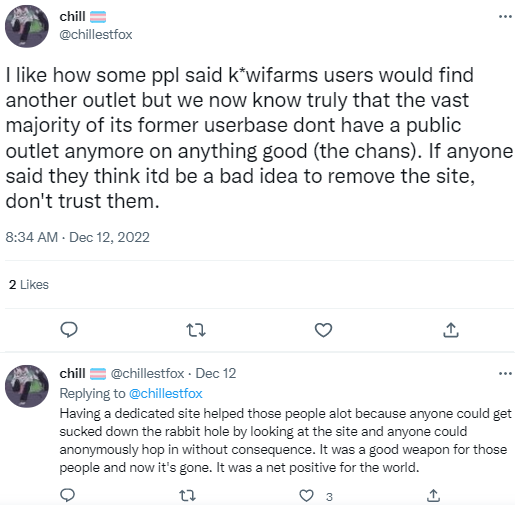
Task: Open the Dec 12 reply date link
Action: tap(216, 374)
